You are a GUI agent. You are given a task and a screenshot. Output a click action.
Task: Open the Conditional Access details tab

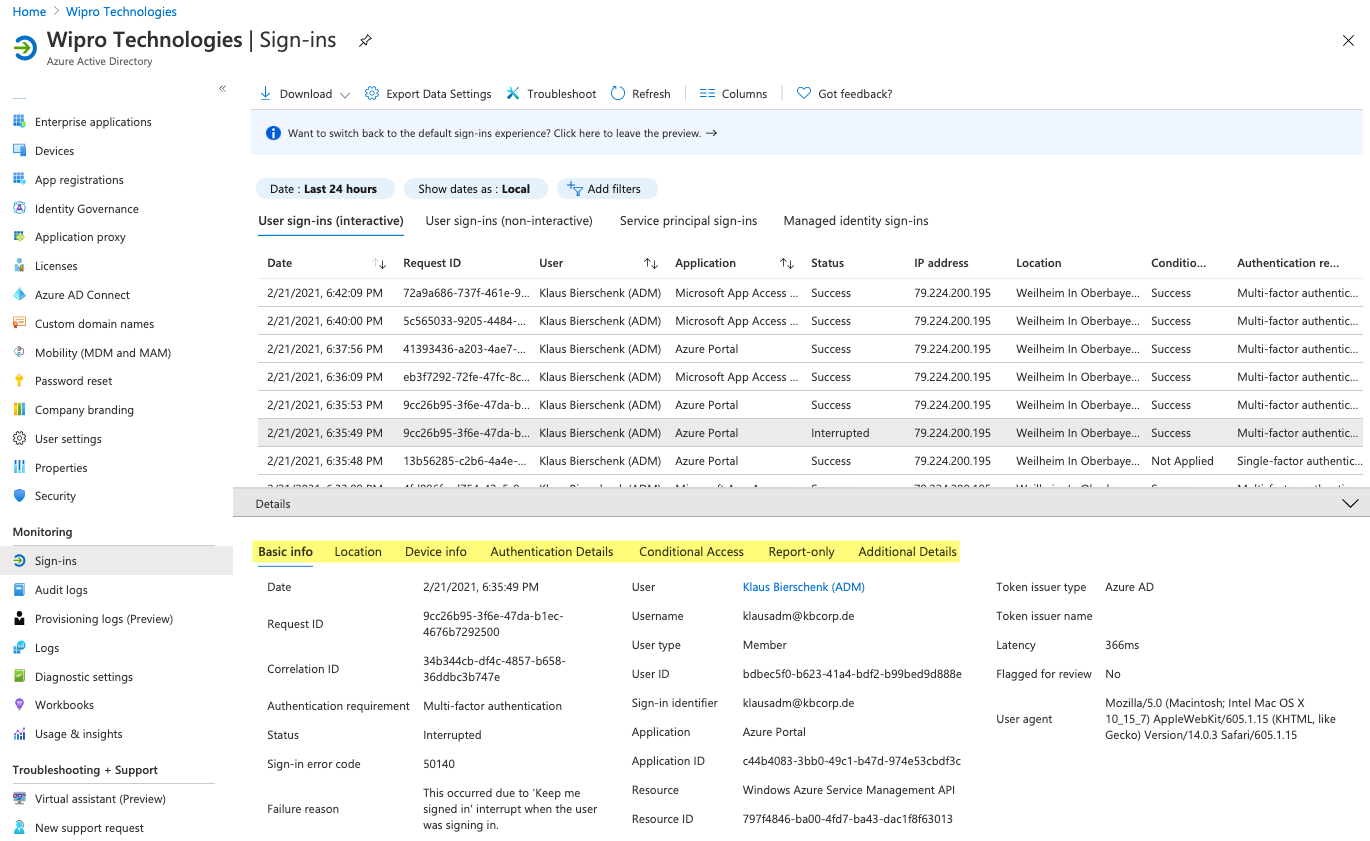(x=690, y=551)
